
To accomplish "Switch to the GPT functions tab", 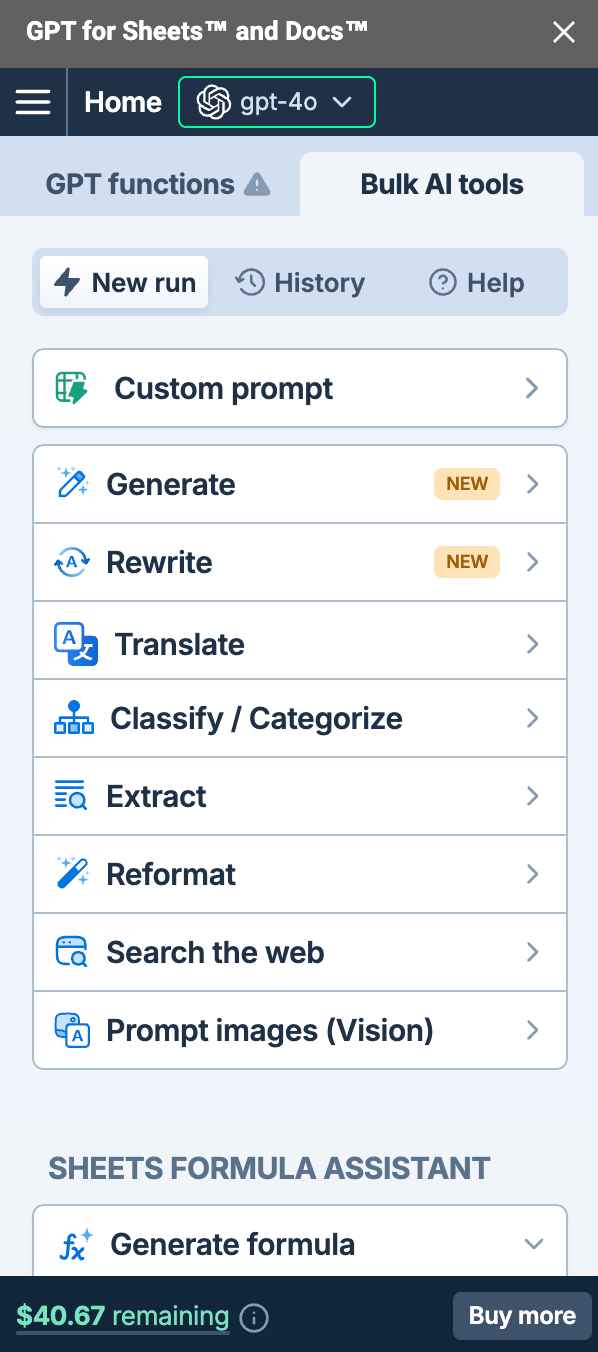I will point(157,184).
